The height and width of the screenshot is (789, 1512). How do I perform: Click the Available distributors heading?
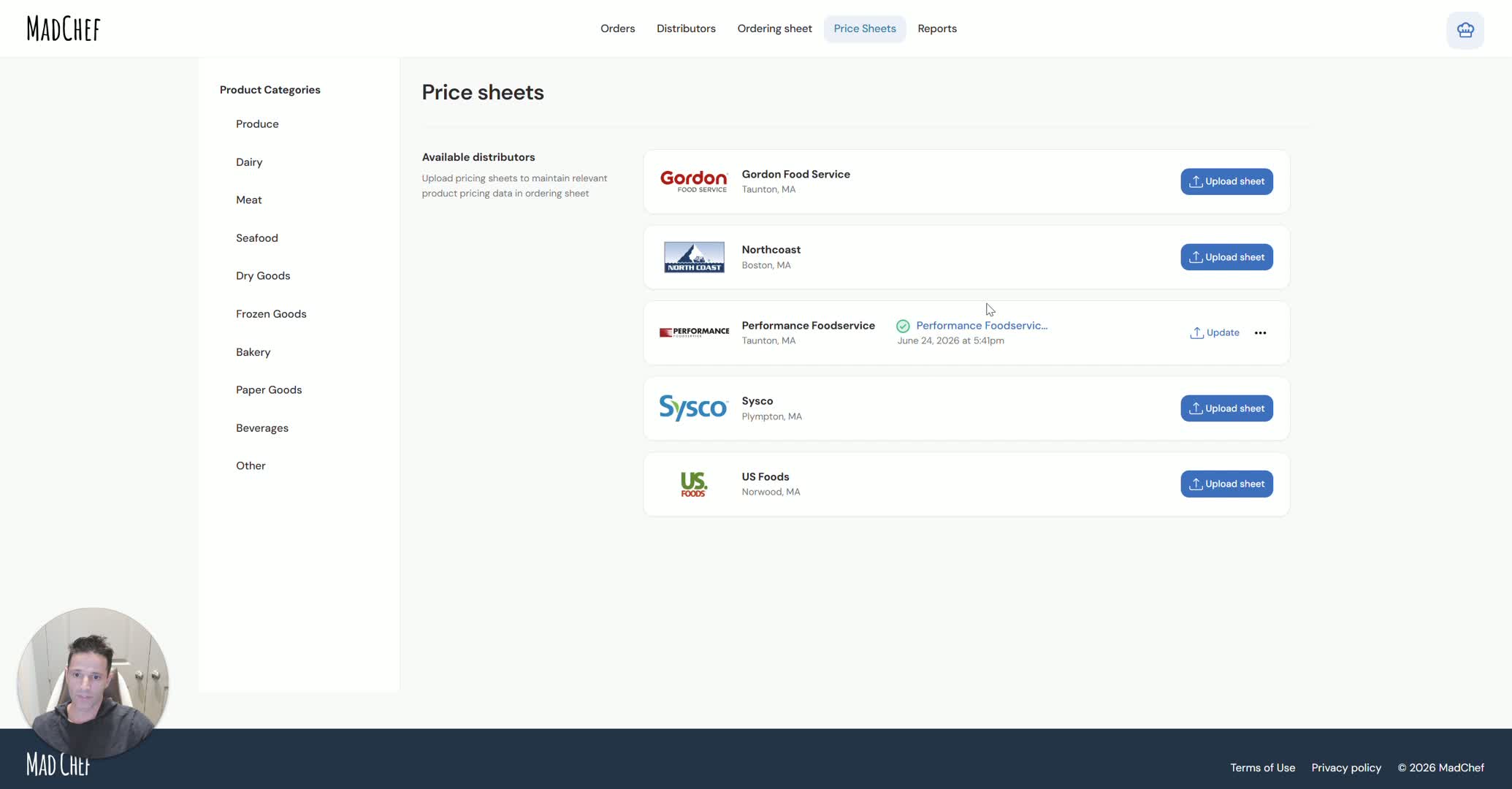(478, 157)
